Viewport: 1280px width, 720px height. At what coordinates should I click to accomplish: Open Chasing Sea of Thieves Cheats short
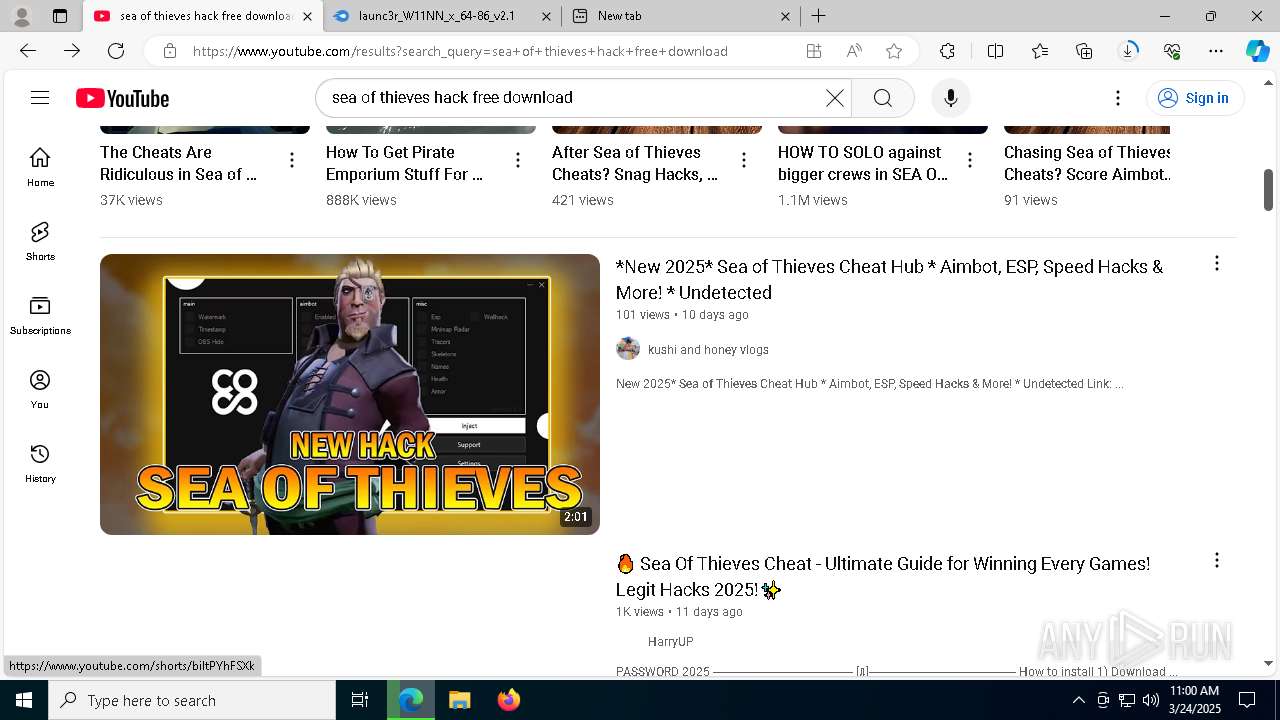(1087, 163)
